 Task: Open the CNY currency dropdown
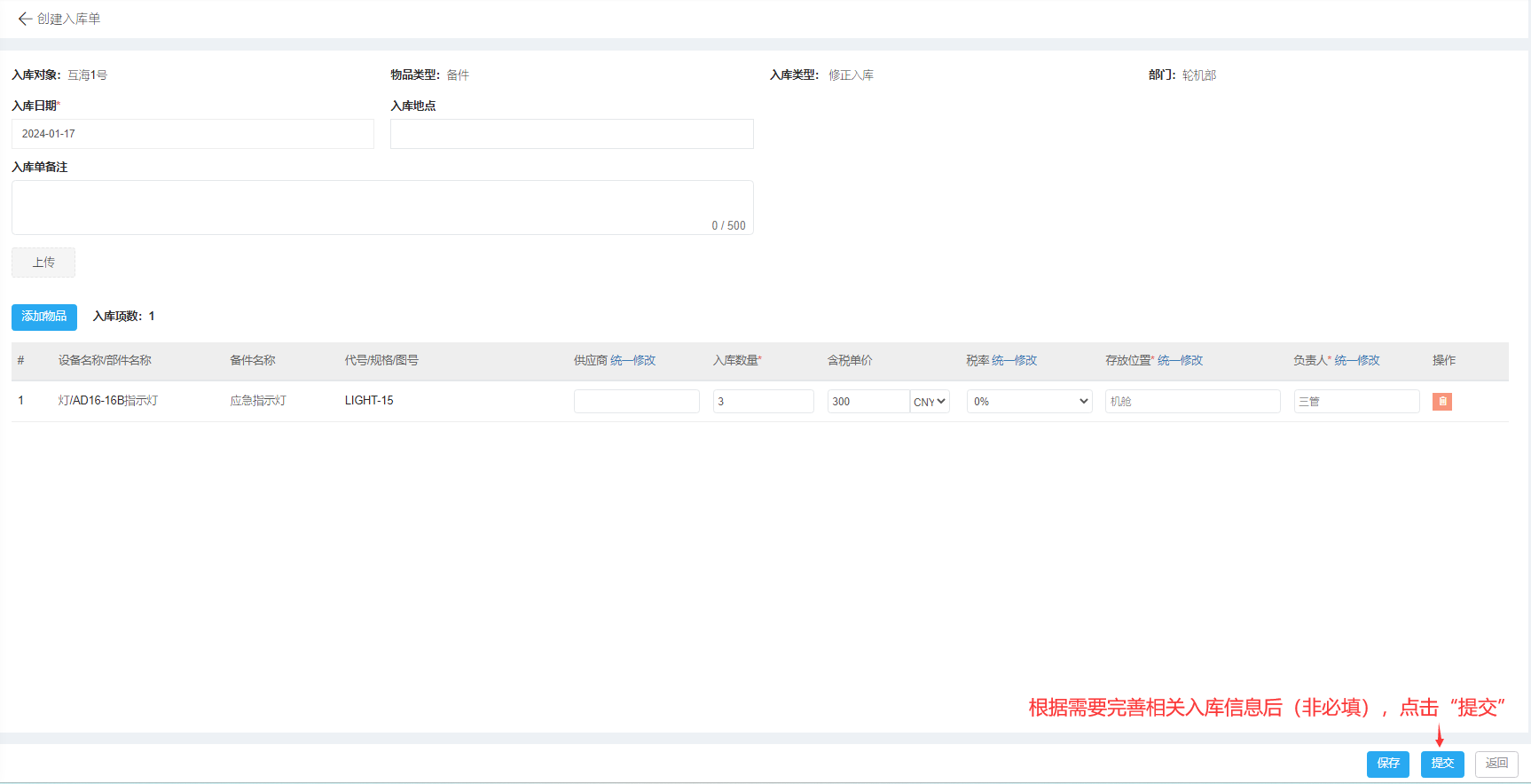[930, 402]
